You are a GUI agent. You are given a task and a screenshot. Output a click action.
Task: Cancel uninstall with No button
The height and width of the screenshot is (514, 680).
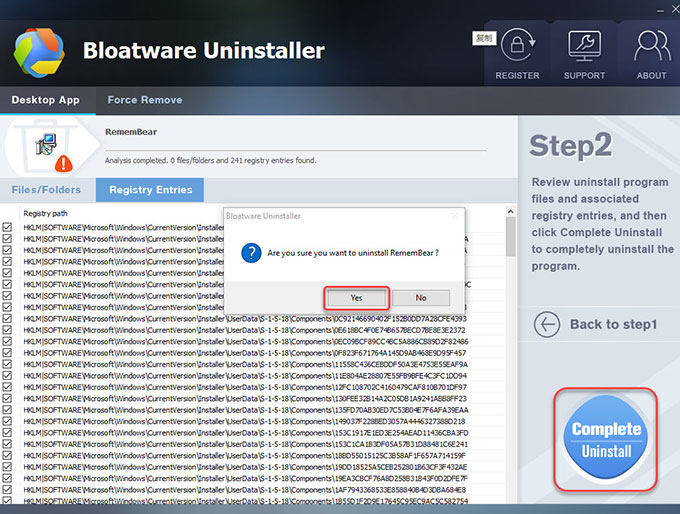(421, 298)
